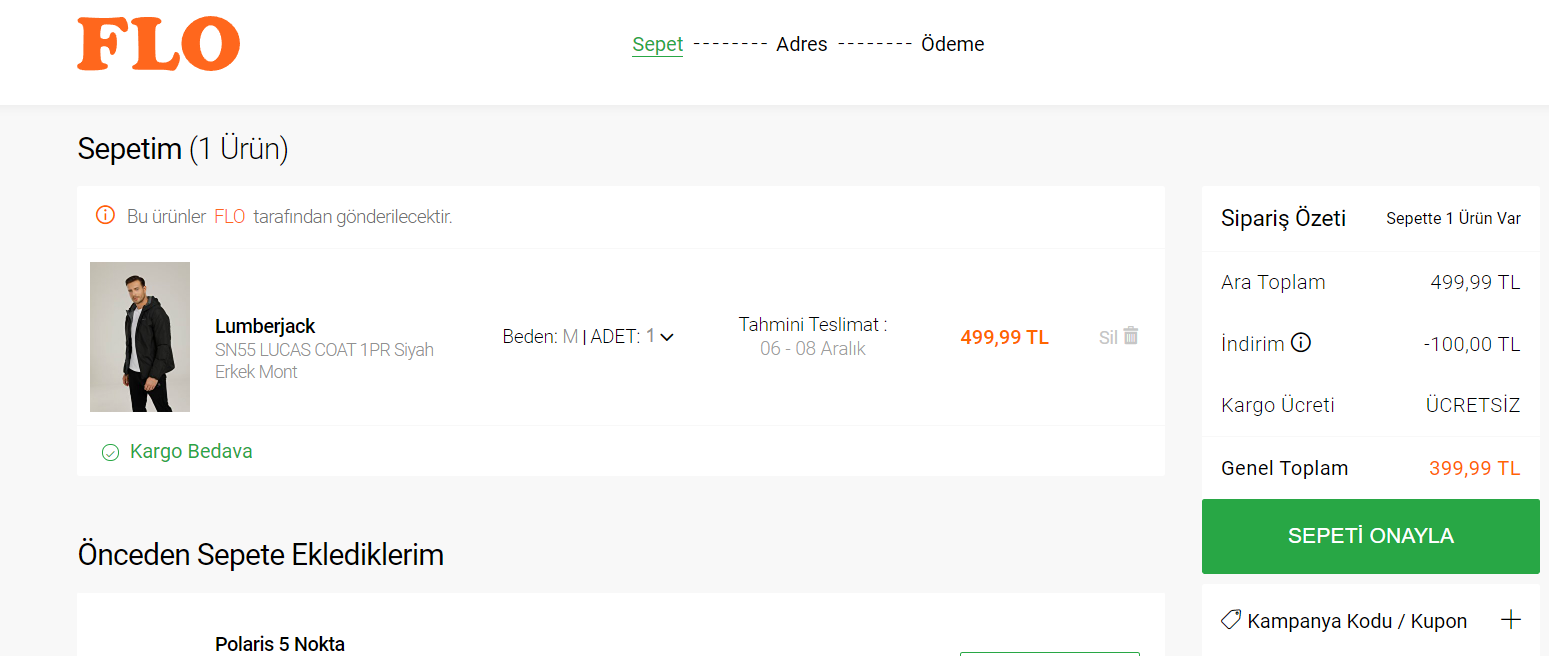Image resolution: width=1549 pixels, height=656 pixels.
Task: Click the Lumberjack coat thumbnail
Action: click(140, 337)
